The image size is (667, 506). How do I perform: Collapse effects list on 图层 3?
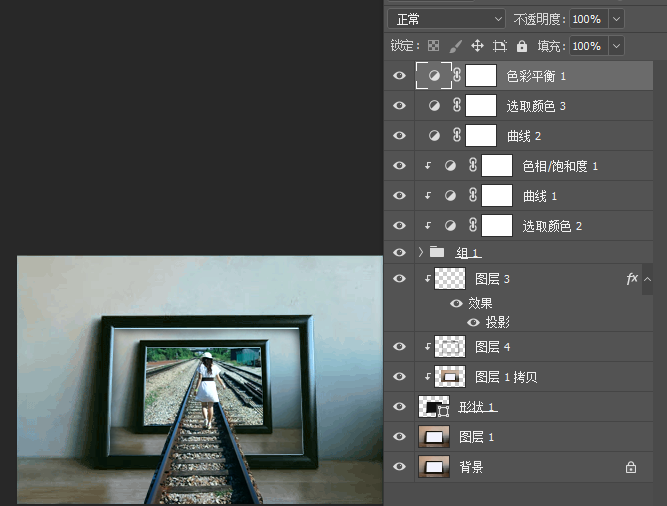tap(647, 279)
